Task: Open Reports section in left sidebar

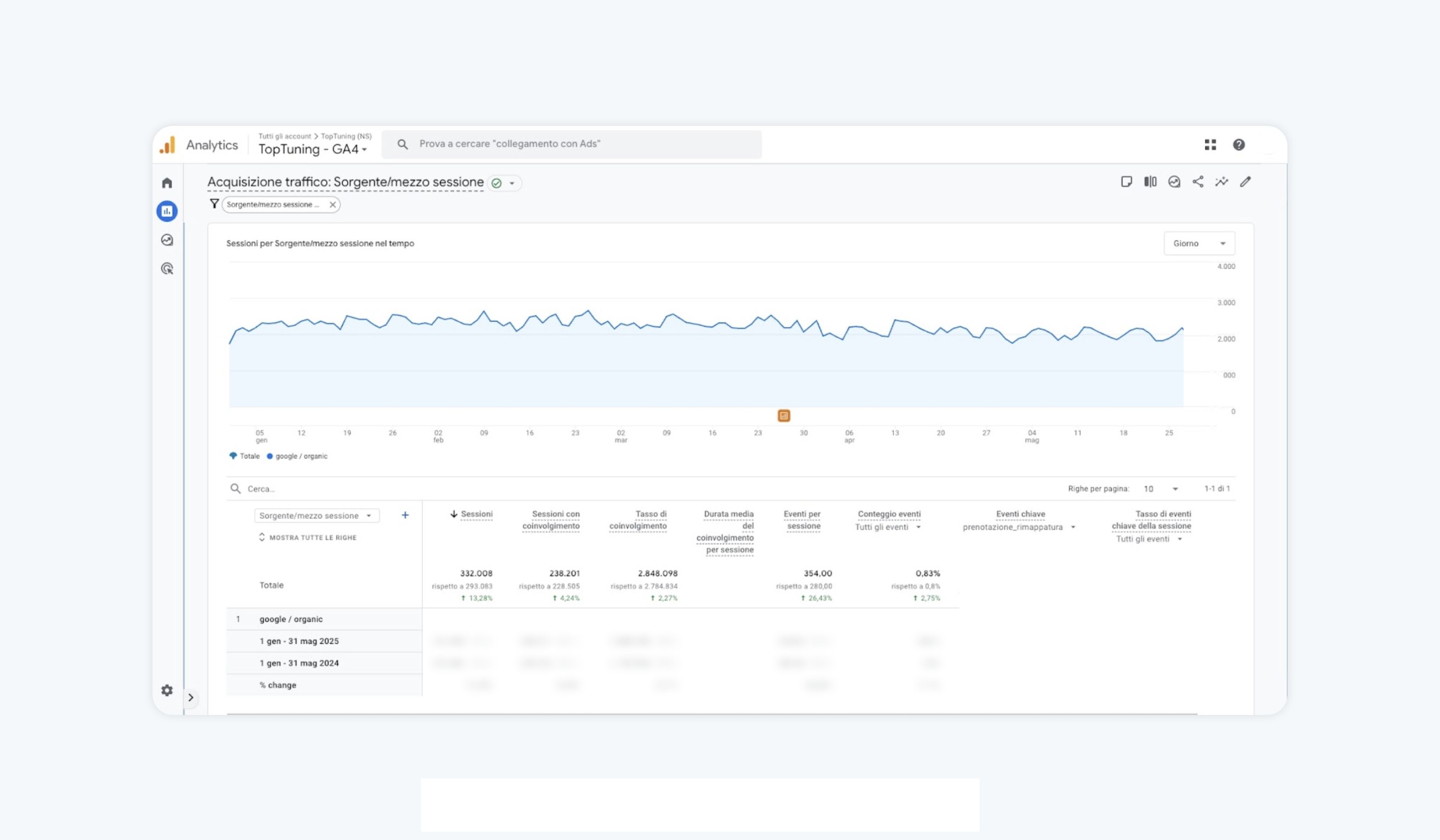Action: tap(167, 211)
